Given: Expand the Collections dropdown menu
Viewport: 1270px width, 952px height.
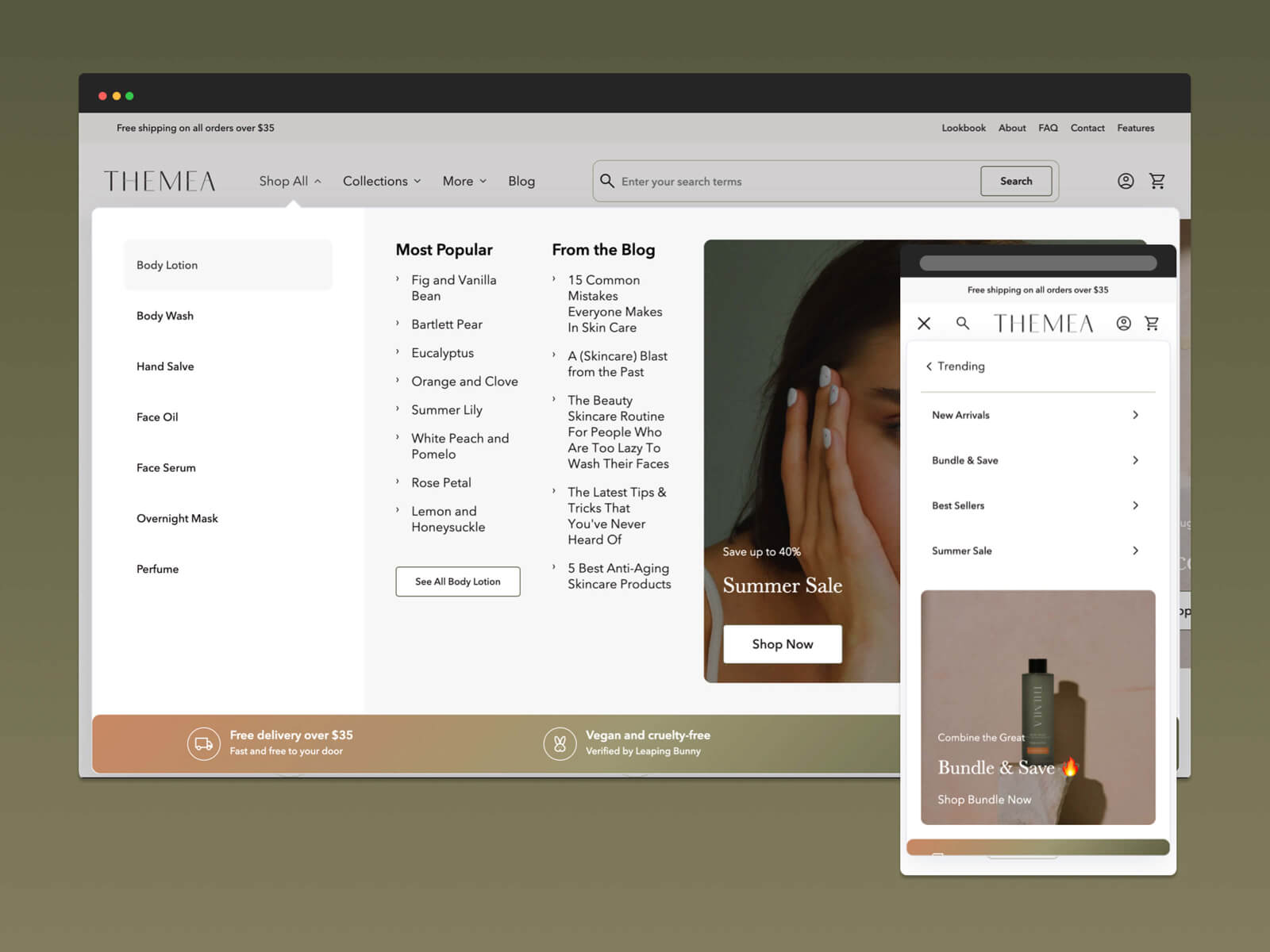Looking at the screenshot, I should [x=381, y=182].
